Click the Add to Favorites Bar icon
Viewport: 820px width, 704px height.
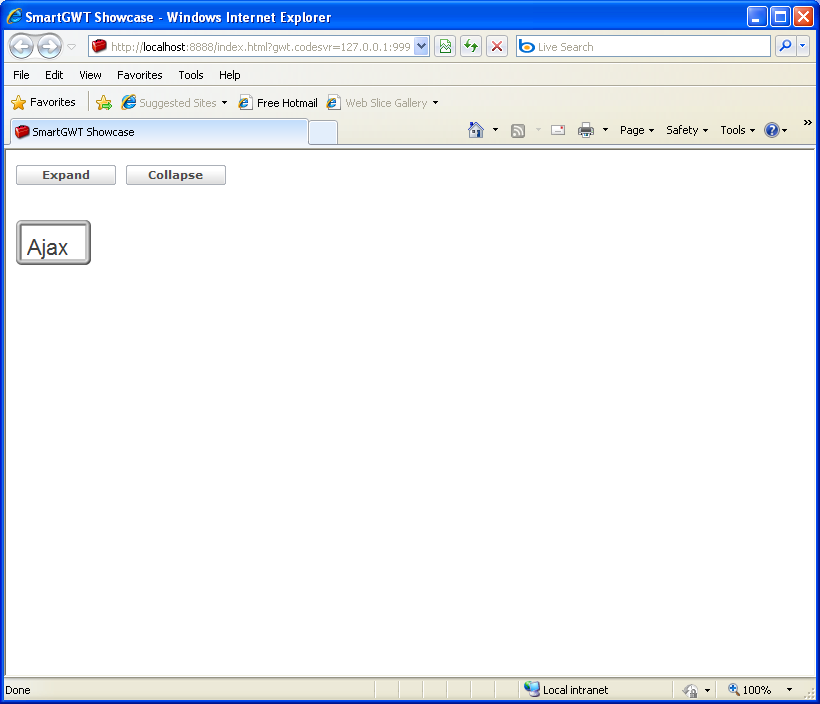point(104,103)
